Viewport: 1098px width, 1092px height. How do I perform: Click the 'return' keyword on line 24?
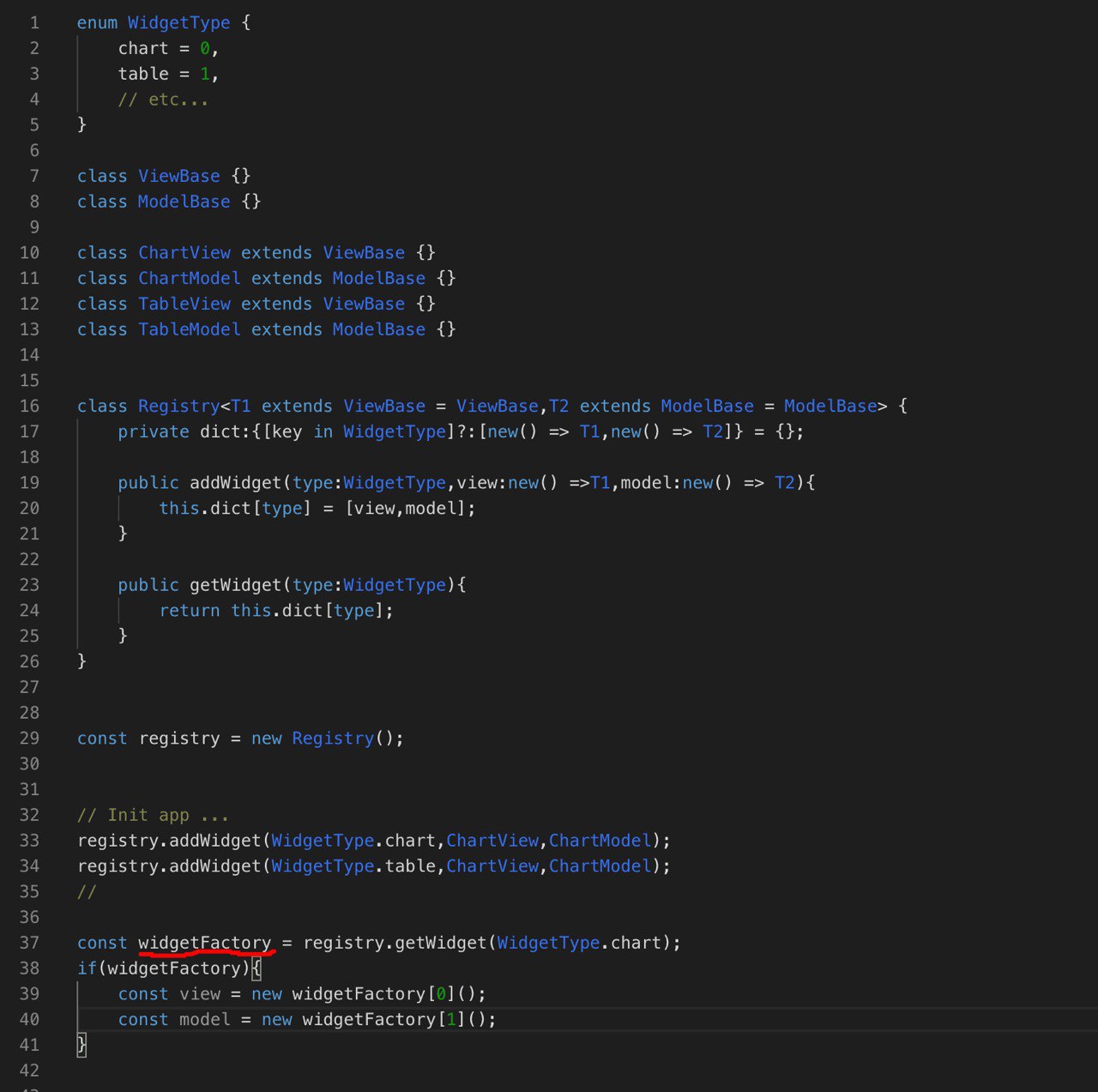click(x=190, y=611)
